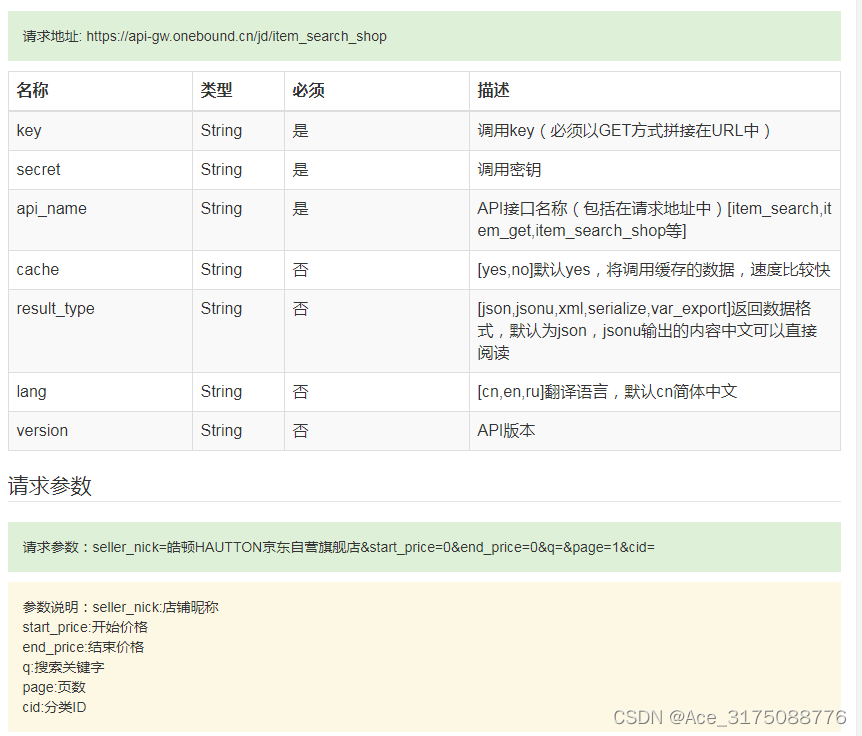Click description '调用key（必须以GET方式拼接在URL中）'
This screenshot has width=862, height=736.
[x=625, y=131]
